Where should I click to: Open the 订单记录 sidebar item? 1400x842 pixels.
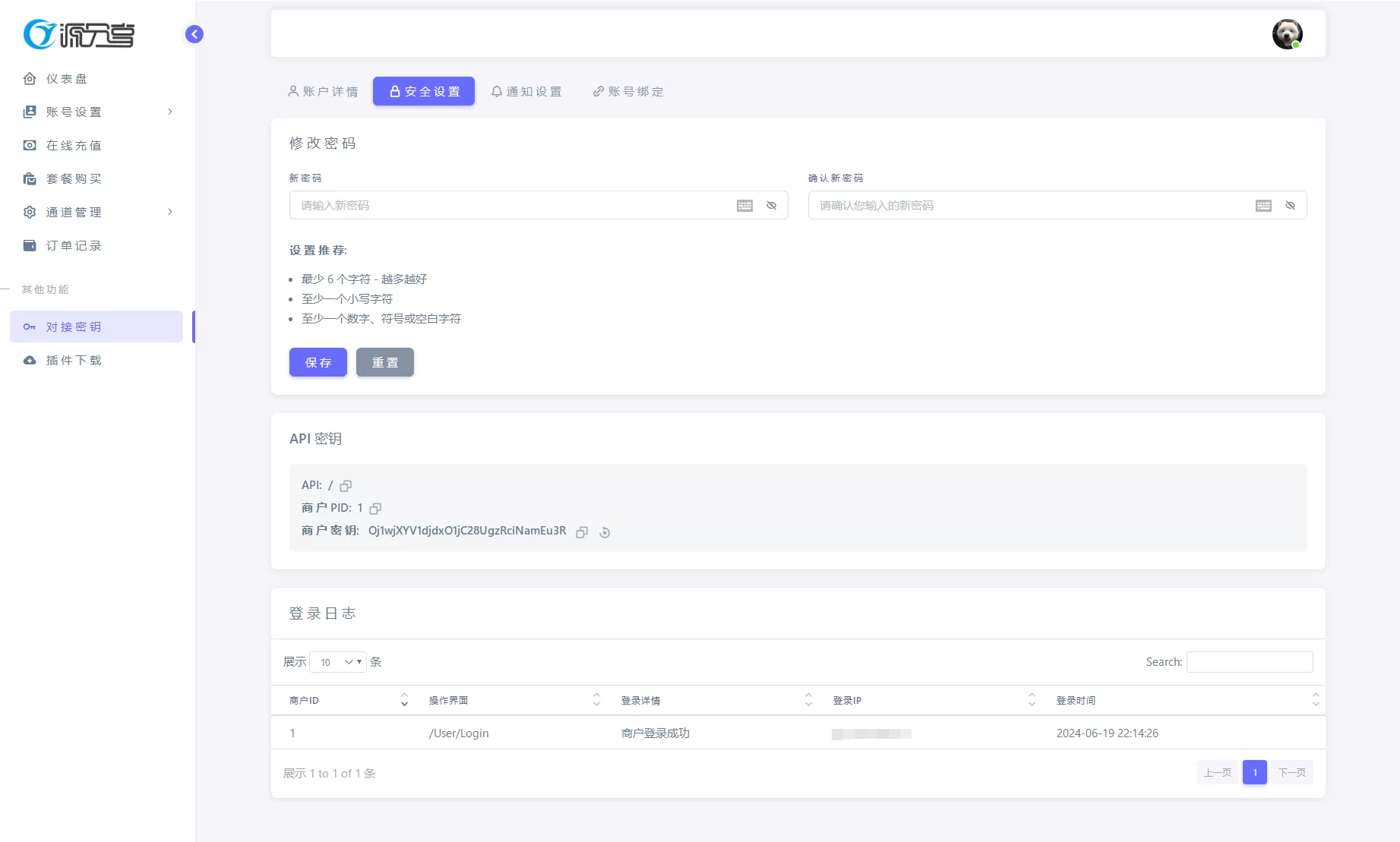point(74,245)
